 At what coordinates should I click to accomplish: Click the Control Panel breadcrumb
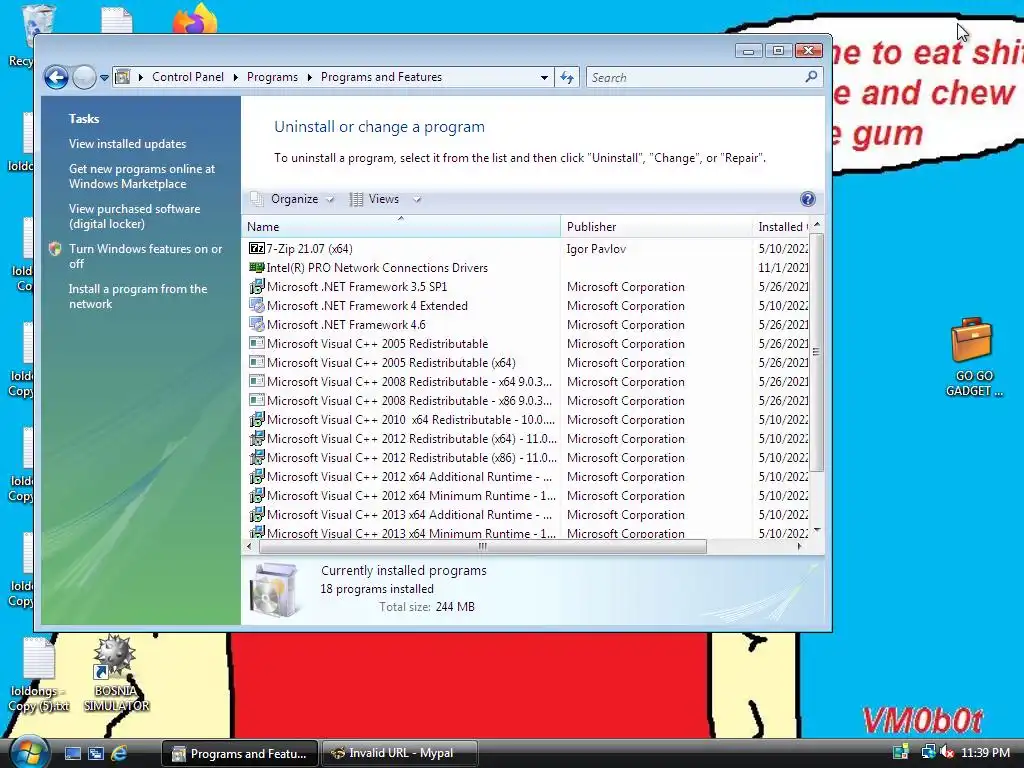(188, 77)
